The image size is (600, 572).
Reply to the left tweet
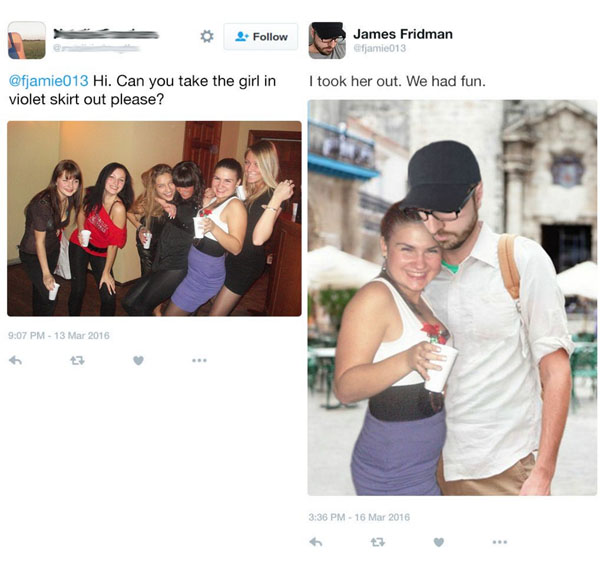point(15,360)
